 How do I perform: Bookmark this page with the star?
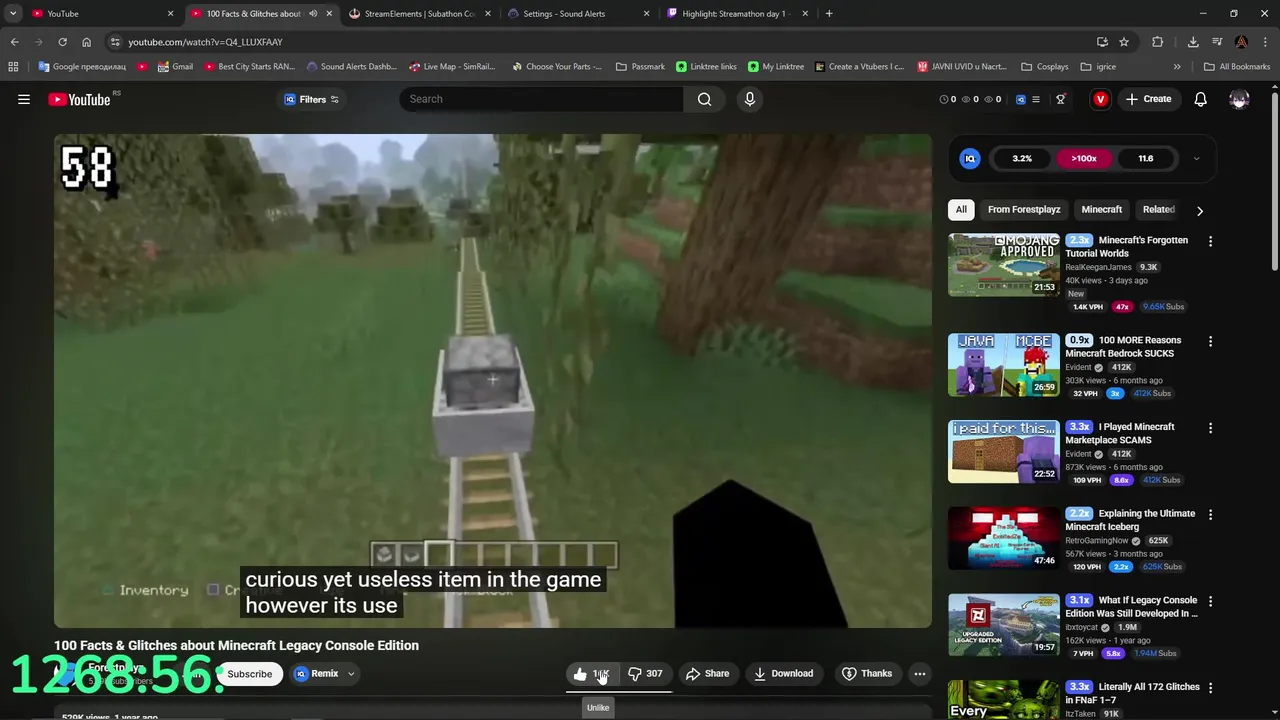pos(1124,42)
